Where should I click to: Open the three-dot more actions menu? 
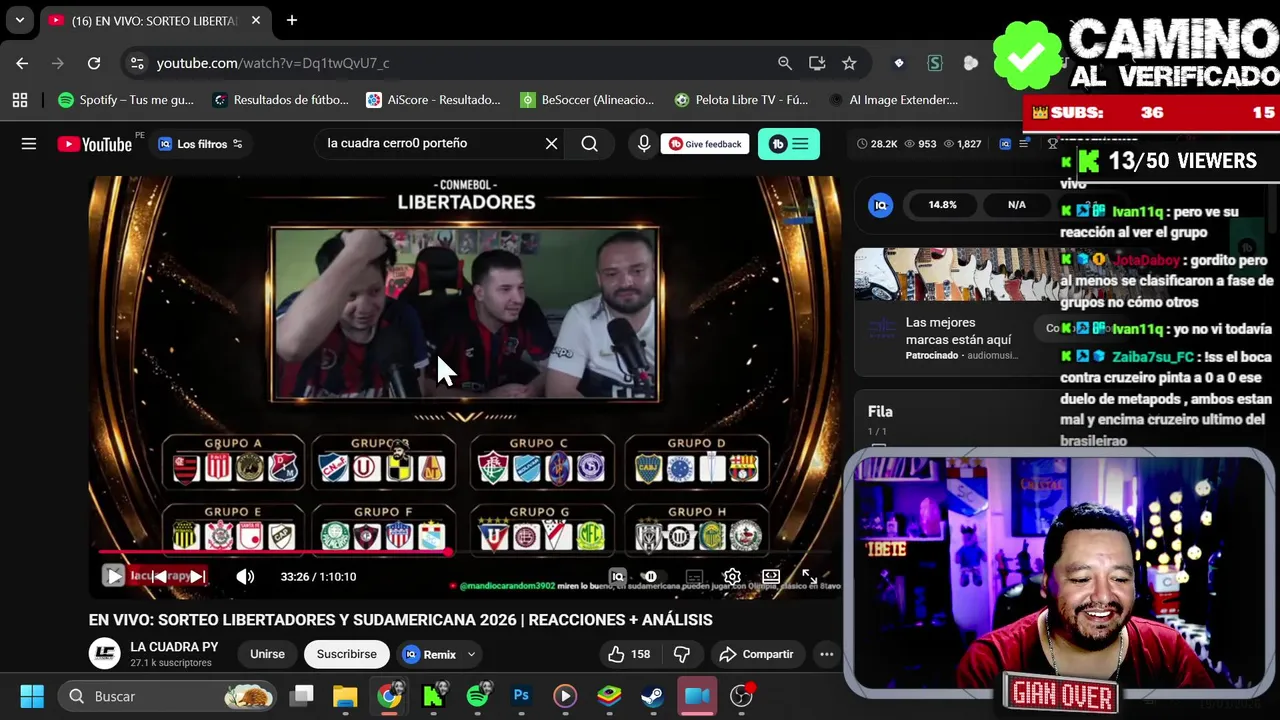click(x=827, y=654)
